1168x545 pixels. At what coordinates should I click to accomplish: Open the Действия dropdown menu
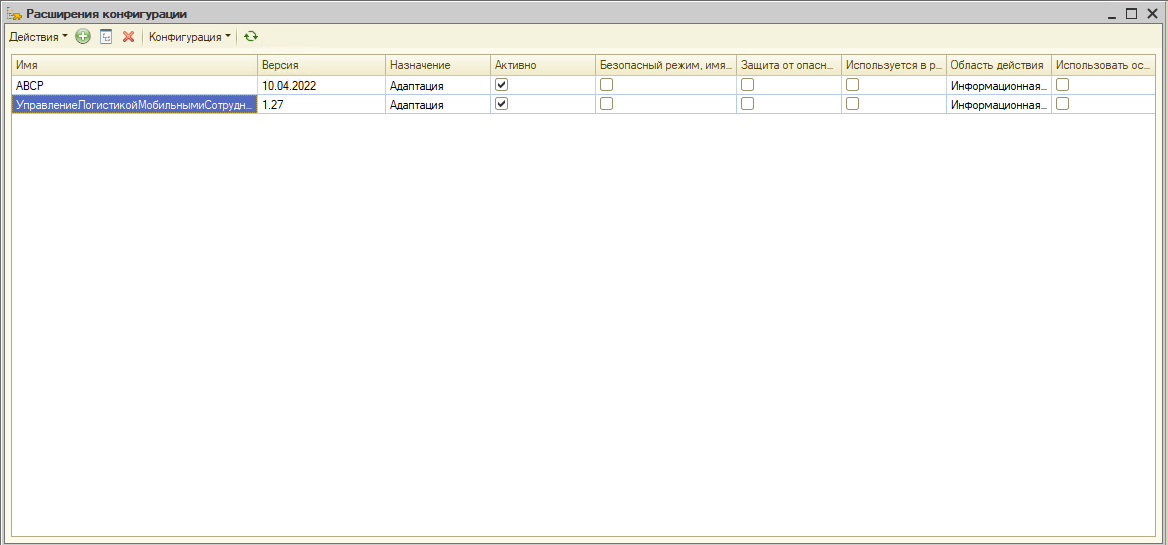tap(38, 36)
